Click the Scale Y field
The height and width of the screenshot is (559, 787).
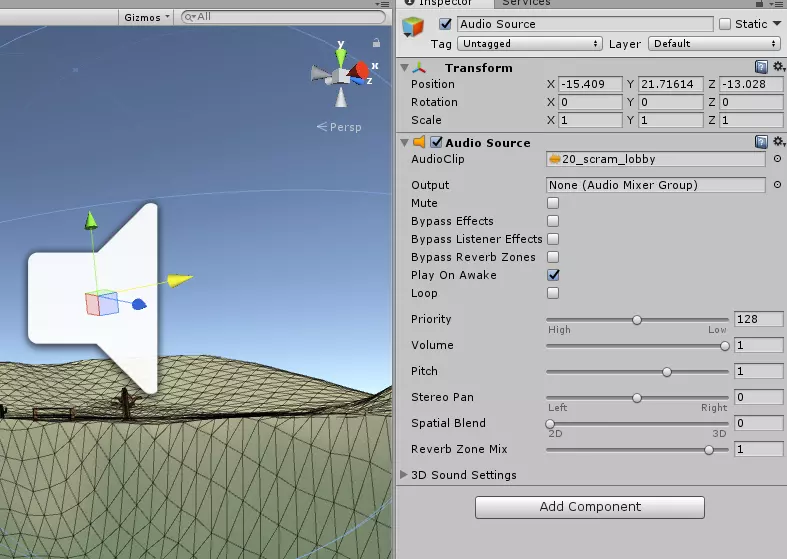pyautogui.click(x=671, y=120)
